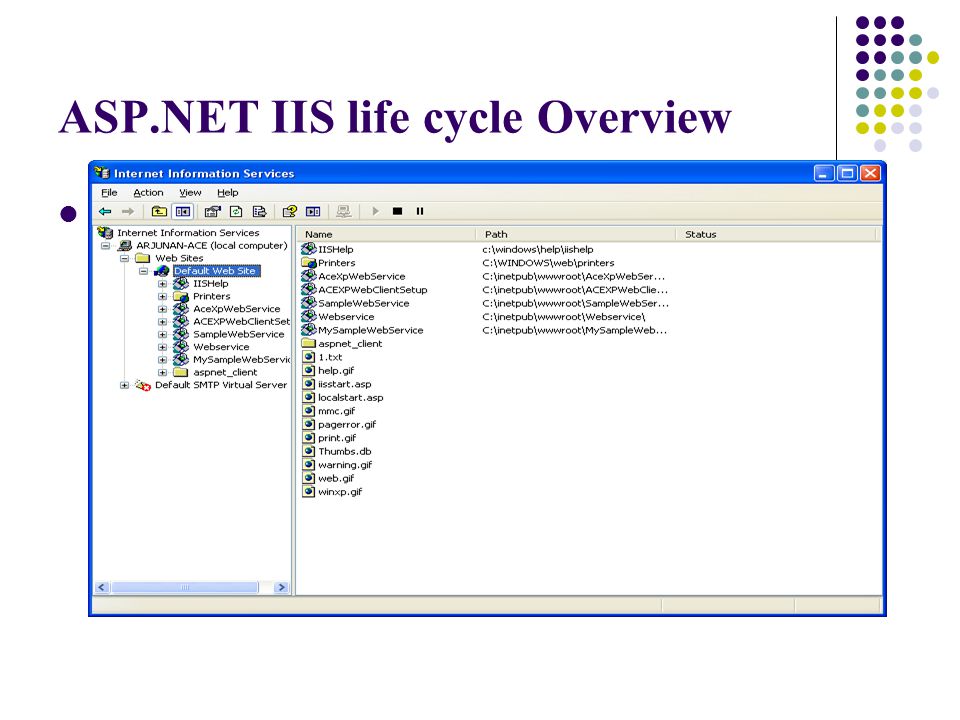Select localstart.asp file
The width and height of the screenshot is (960, 720).
(351, 397)
